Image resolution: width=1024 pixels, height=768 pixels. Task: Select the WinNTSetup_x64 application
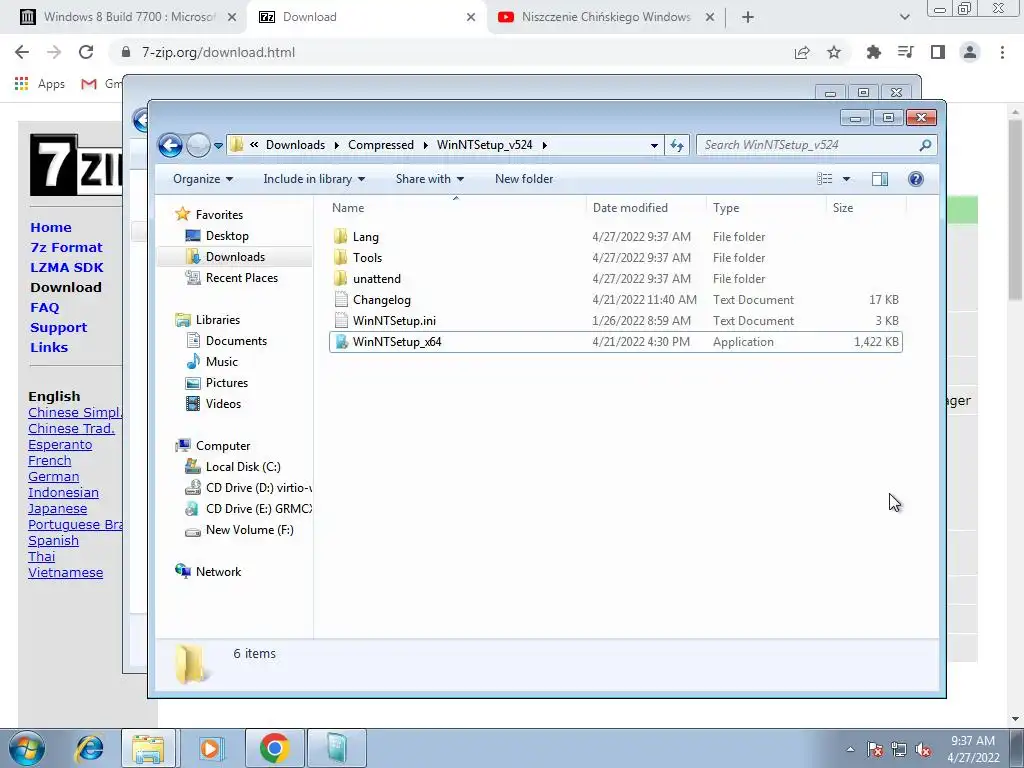click(x=616, y=342)
